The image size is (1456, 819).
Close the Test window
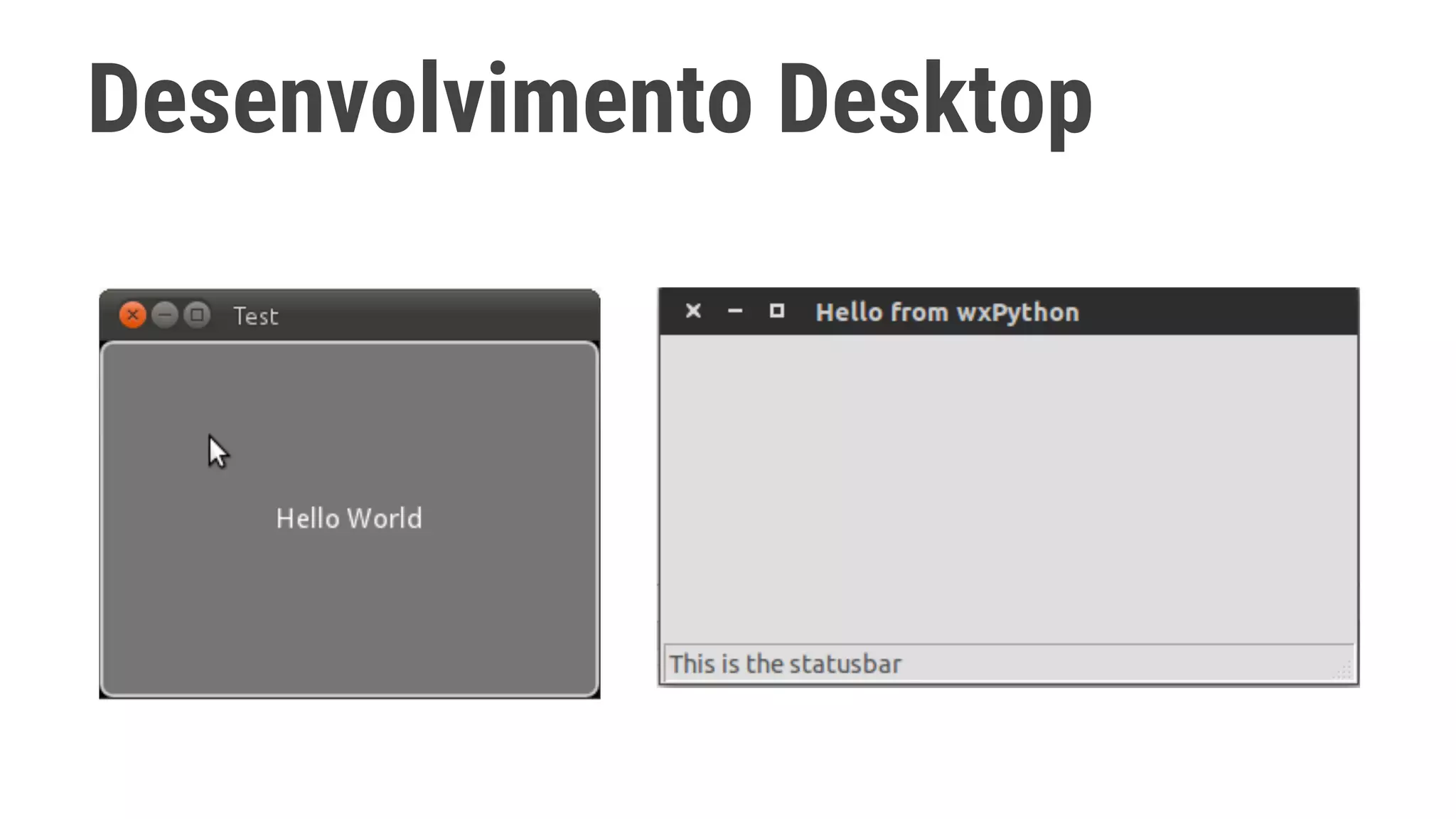[132, 315]
